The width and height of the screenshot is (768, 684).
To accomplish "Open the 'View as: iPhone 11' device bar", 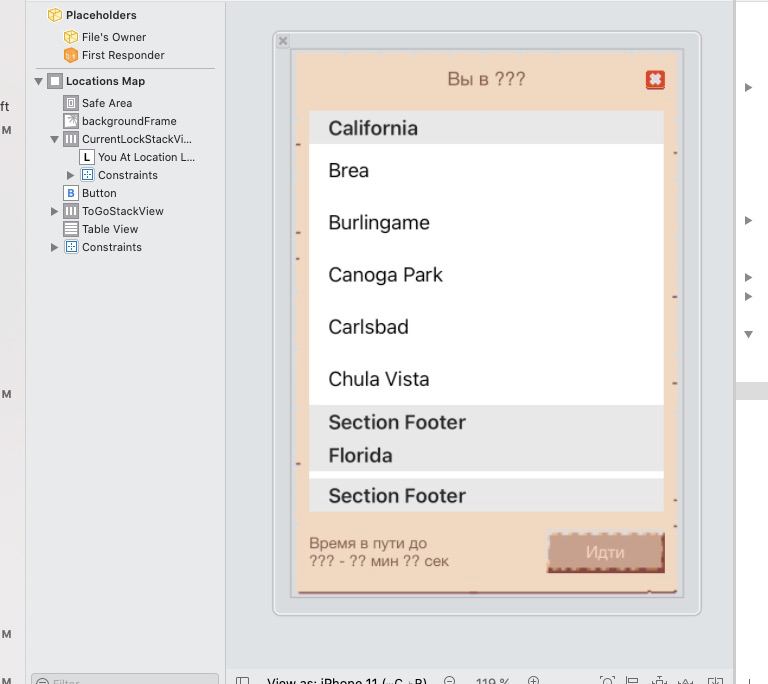I will coord(347,680).
